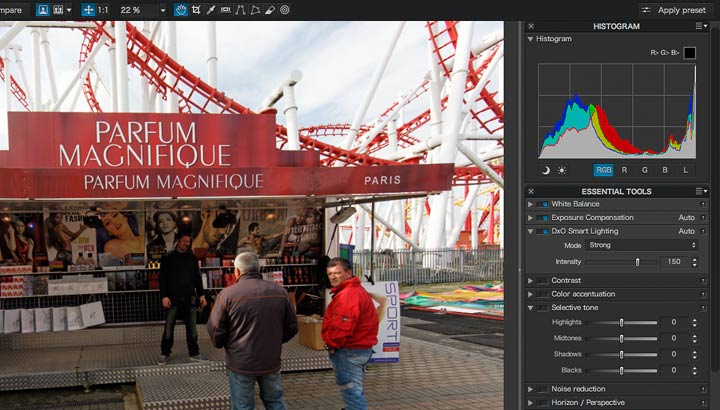Zoom image to 1:1
720x410 pixels.
coord(103,10)
